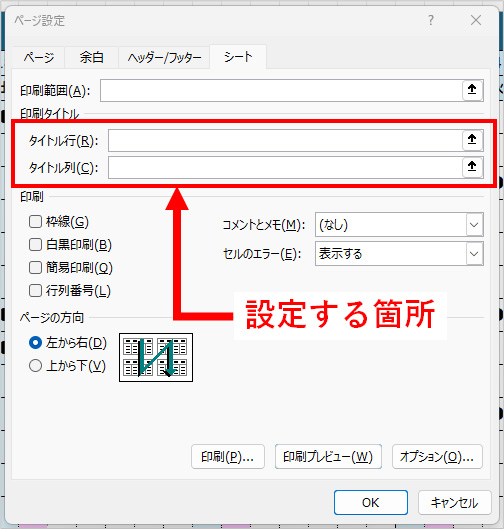Click the help question mark icon
The height and width of the screenshot is (529, 504).
(x=431, y=20)
